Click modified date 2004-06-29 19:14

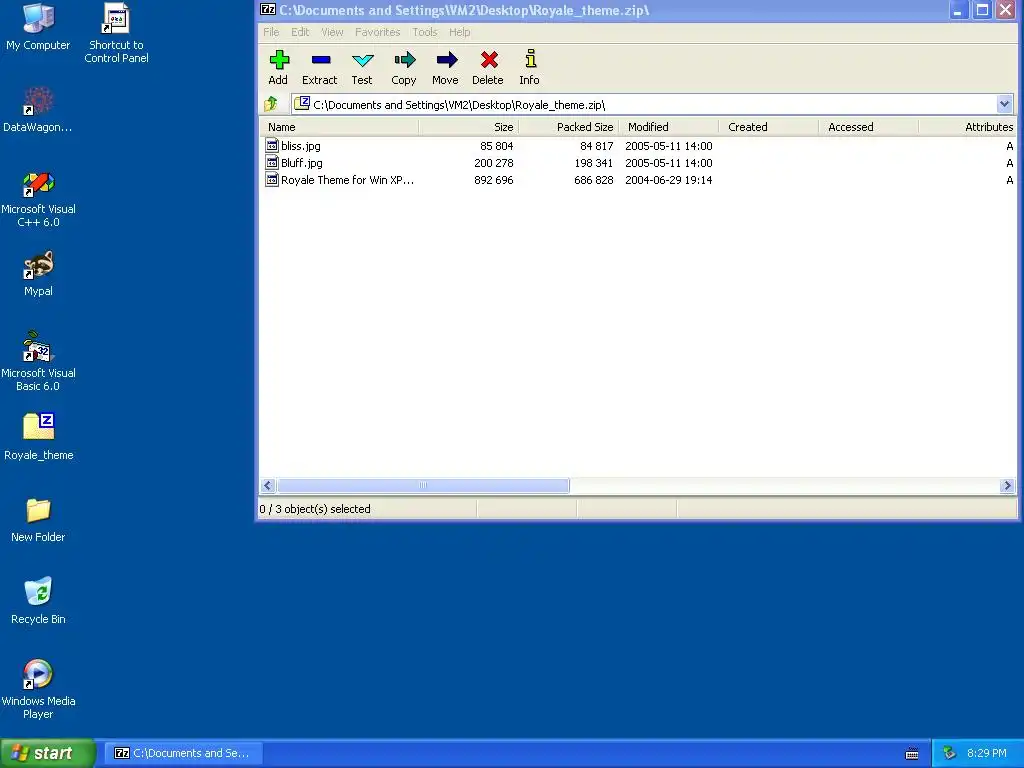(669, 180)
